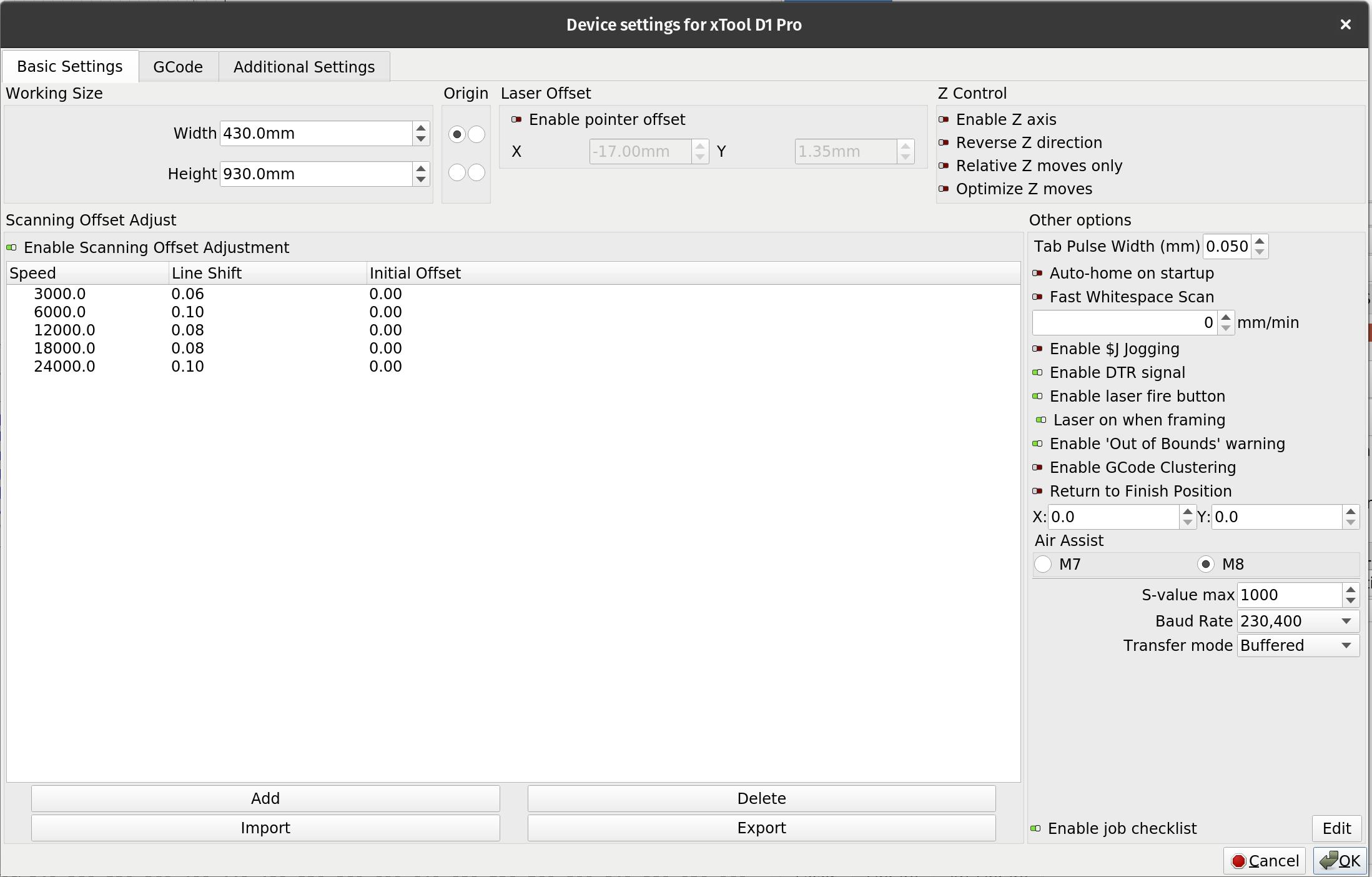This screenshot has height=877, width=1372.
Task: Click the Initial Offset column header
Action: click(x=693, y=274)
